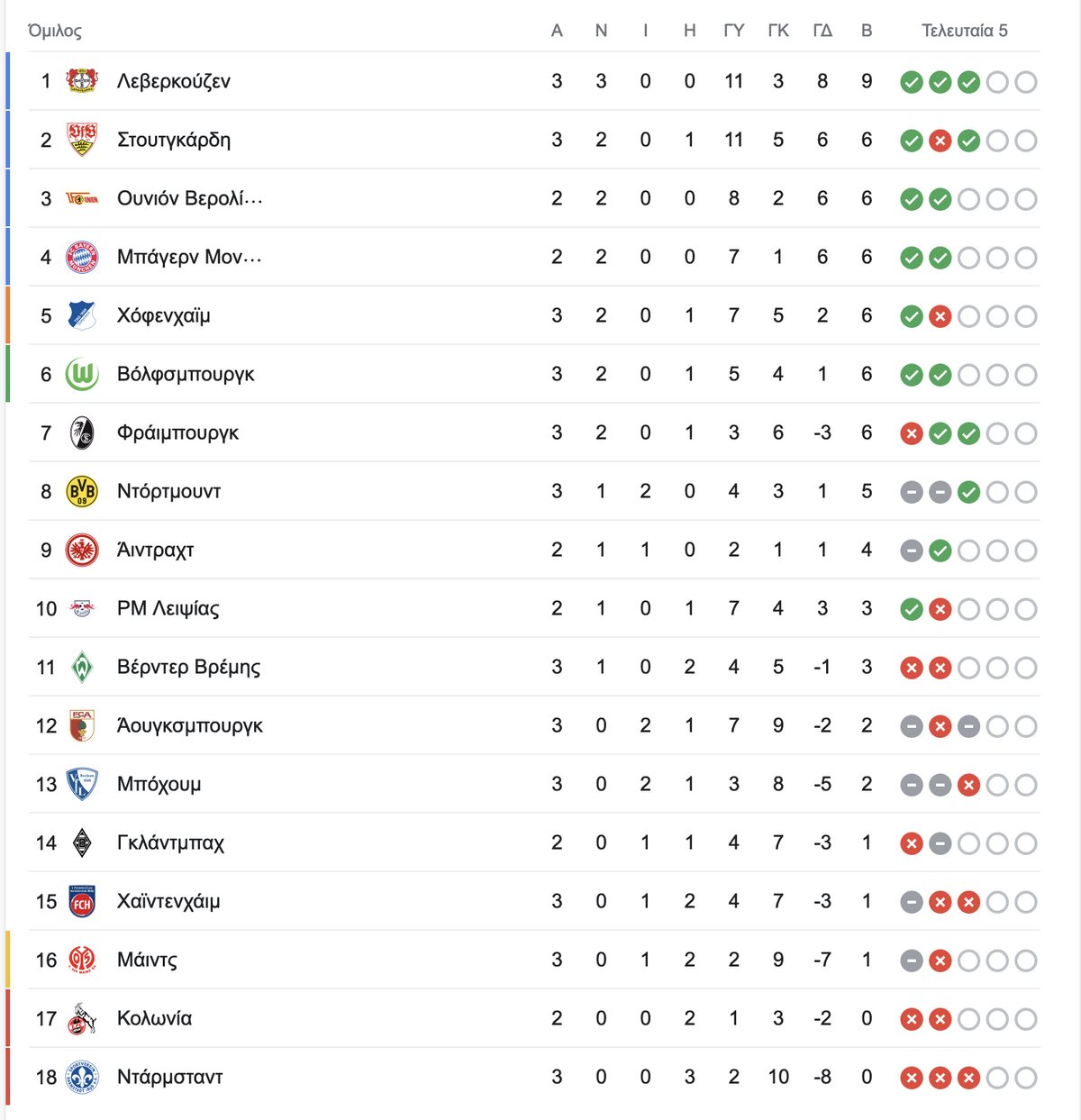
Task: Click the Τελευταία 5 column header
Action: tap(965, 31)
